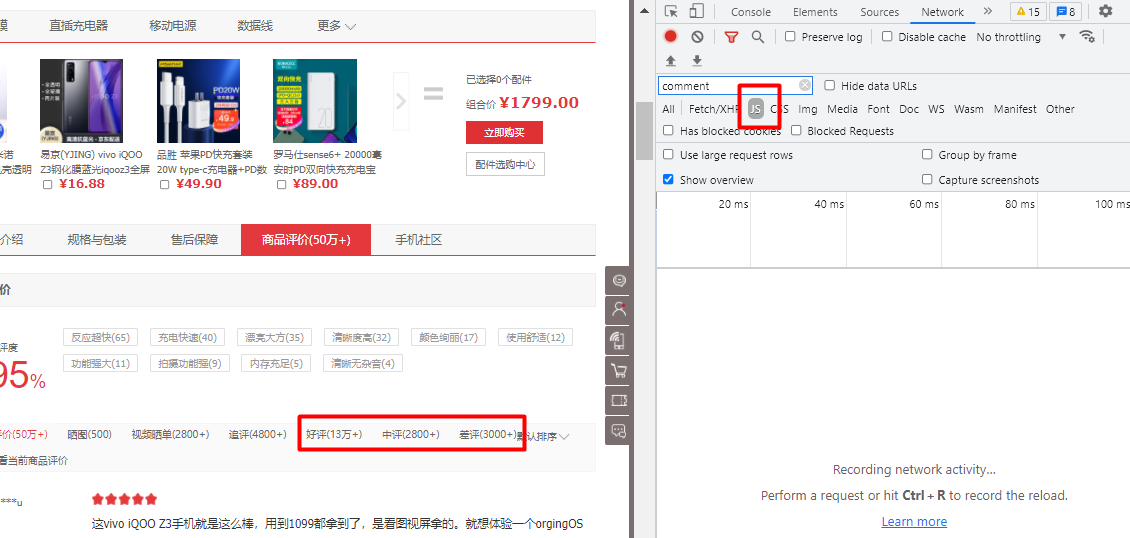
Task: Show 好评(13万+) positive reviews
Action: (334, 434)
